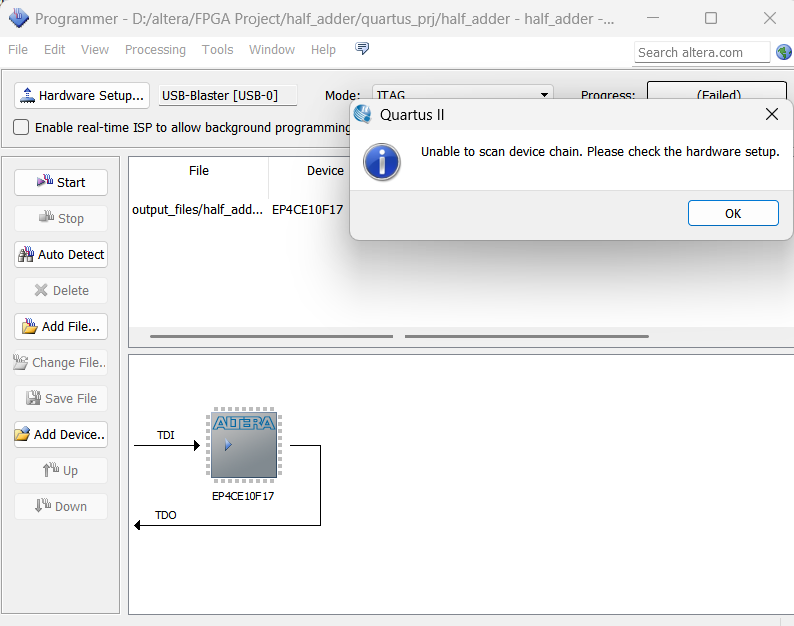Click Change File button
This screenshot has width=794, height=626.
[61, 362]
